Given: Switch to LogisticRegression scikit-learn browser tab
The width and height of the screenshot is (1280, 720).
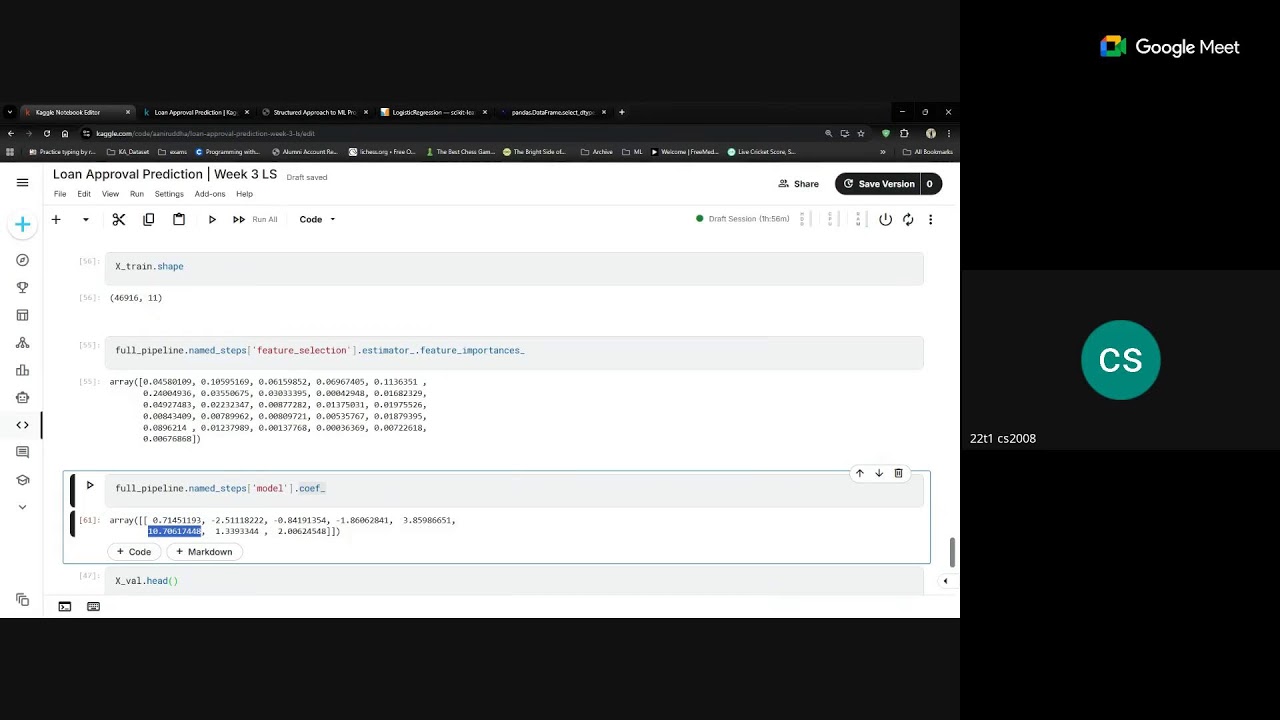Looking at the screenshot, I should point(432,112).
